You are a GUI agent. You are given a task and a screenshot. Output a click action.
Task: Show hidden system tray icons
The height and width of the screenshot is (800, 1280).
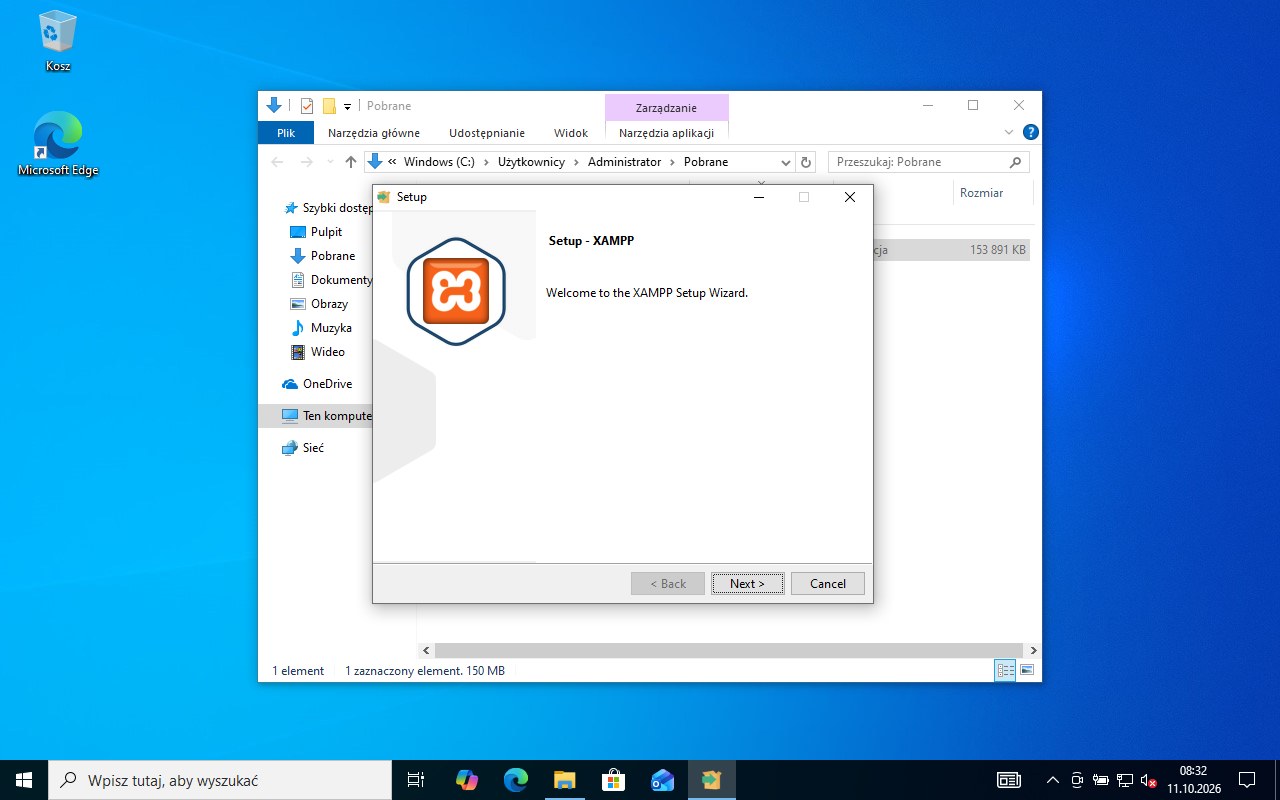(x=1052, y=780)
